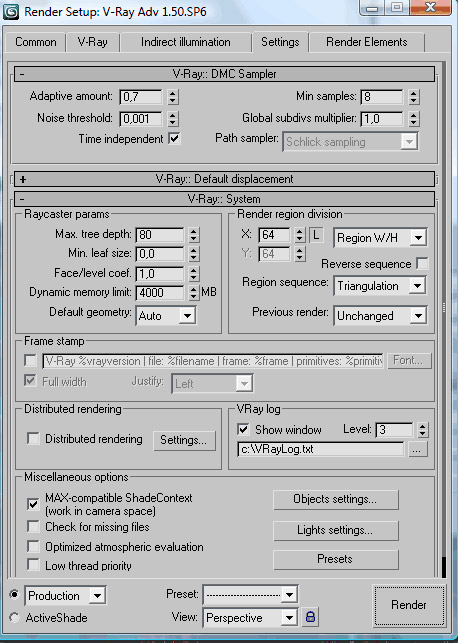Screen dimensions: 458x643
Task: Open Distributed rendering Settings...
Action: (x=185, y=440)
